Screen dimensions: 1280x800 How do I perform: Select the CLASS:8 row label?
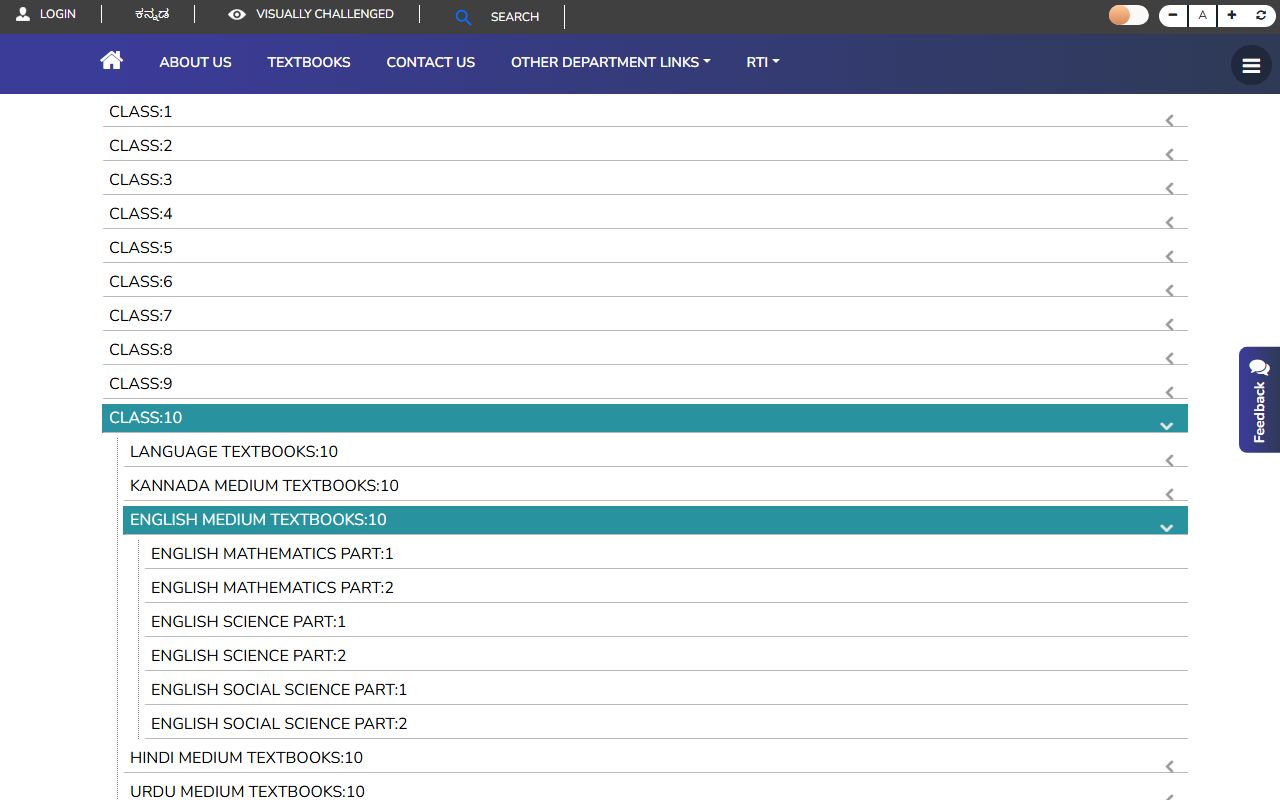(141, 350)
